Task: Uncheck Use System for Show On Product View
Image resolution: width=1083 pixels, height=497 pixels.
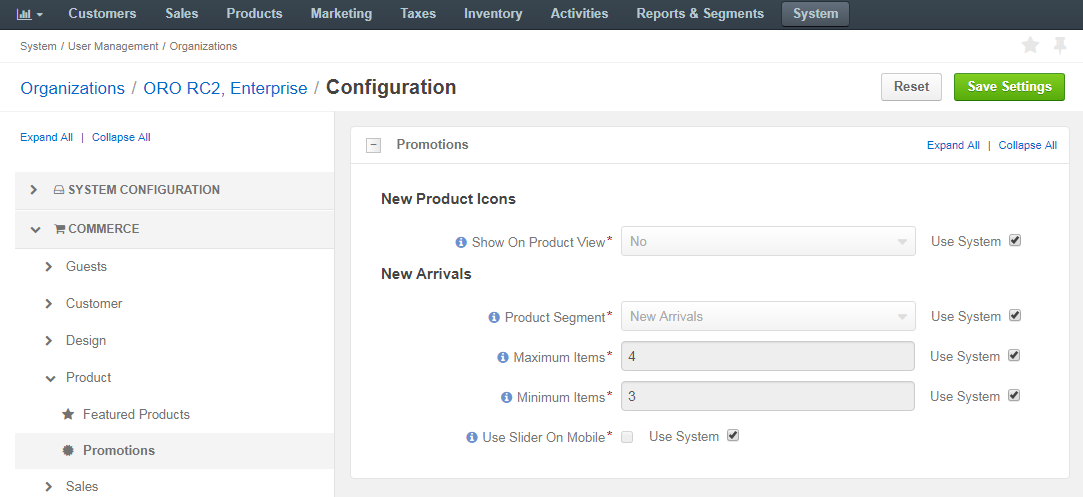Action: pyautogui.click(x=1015, y=241)
